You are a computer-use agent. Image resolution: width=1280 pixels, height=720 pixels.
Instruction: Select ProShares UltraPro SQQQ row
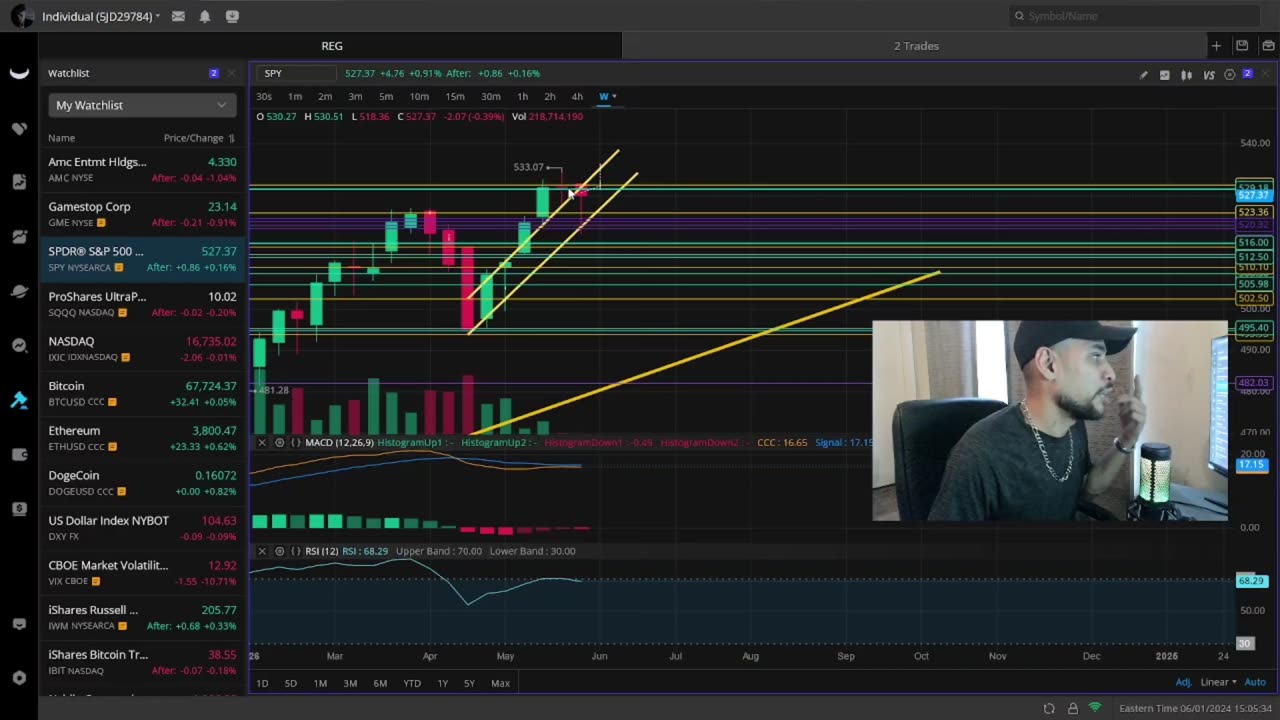point(142,304)
